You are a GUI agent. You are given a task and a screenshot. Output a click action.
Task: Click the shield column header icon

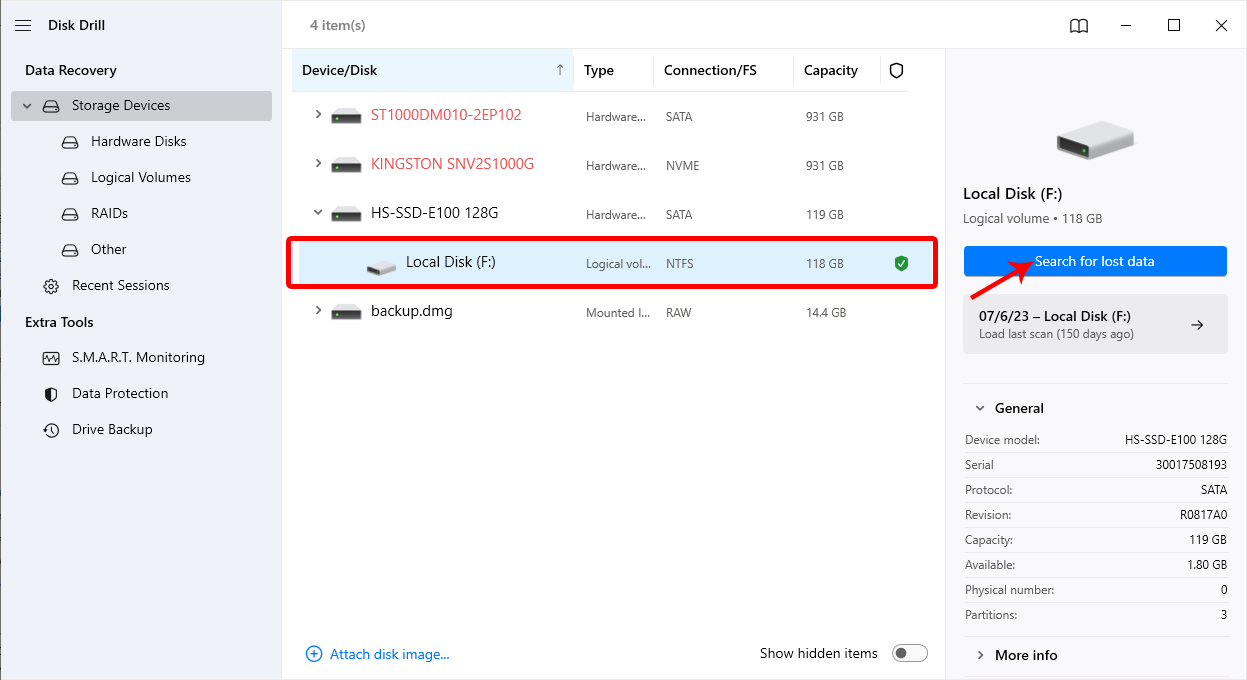coord(896,70)
